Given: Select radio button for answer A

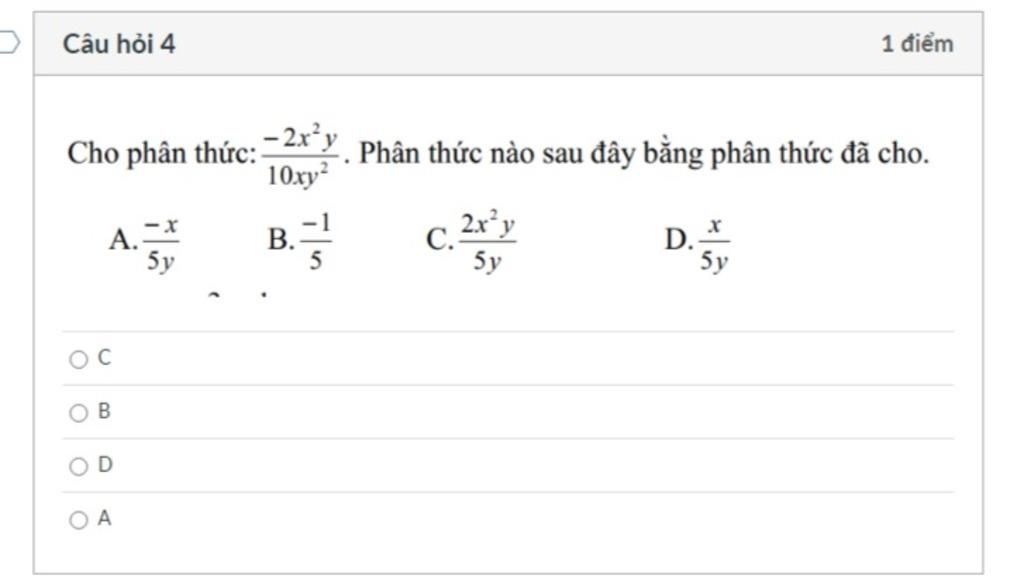Looking at the screenshot, I should tap(78, 520).
